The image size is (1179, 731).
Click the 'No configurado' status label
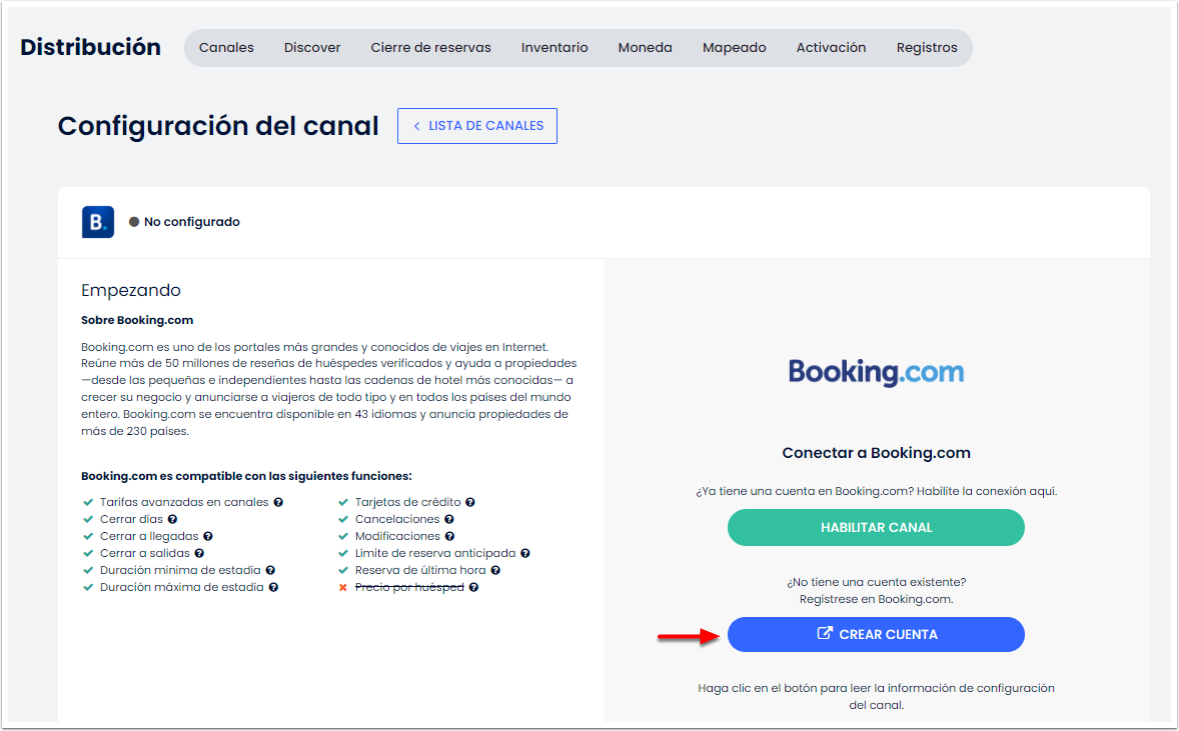(192, 222)
